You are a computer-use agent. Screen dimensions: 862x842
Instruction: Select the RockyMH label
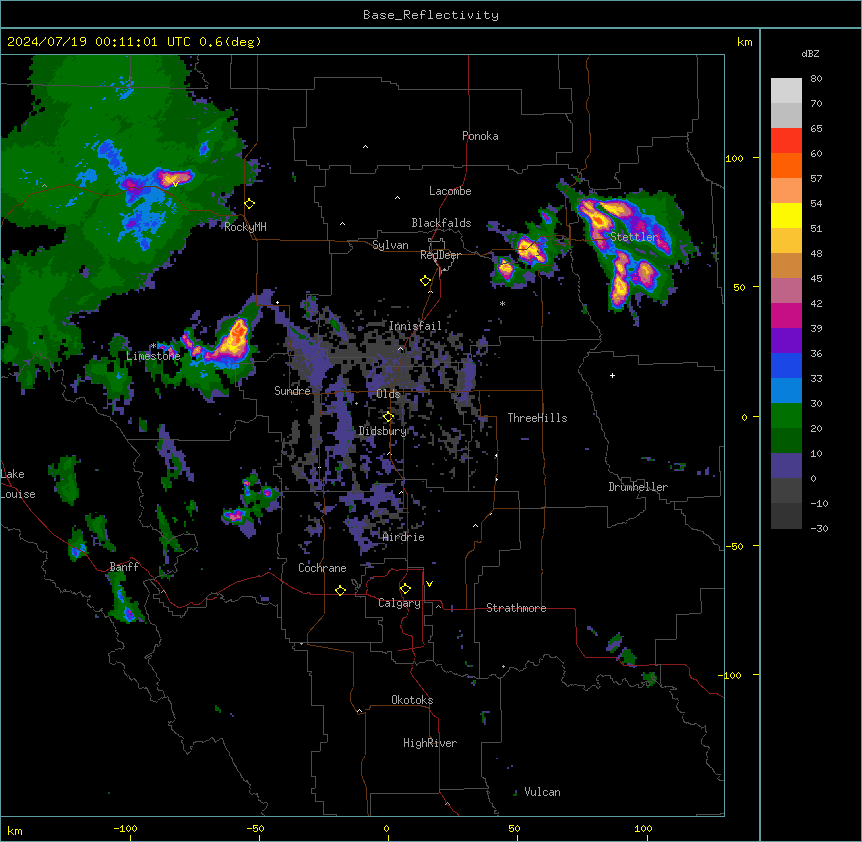[245, 227]
